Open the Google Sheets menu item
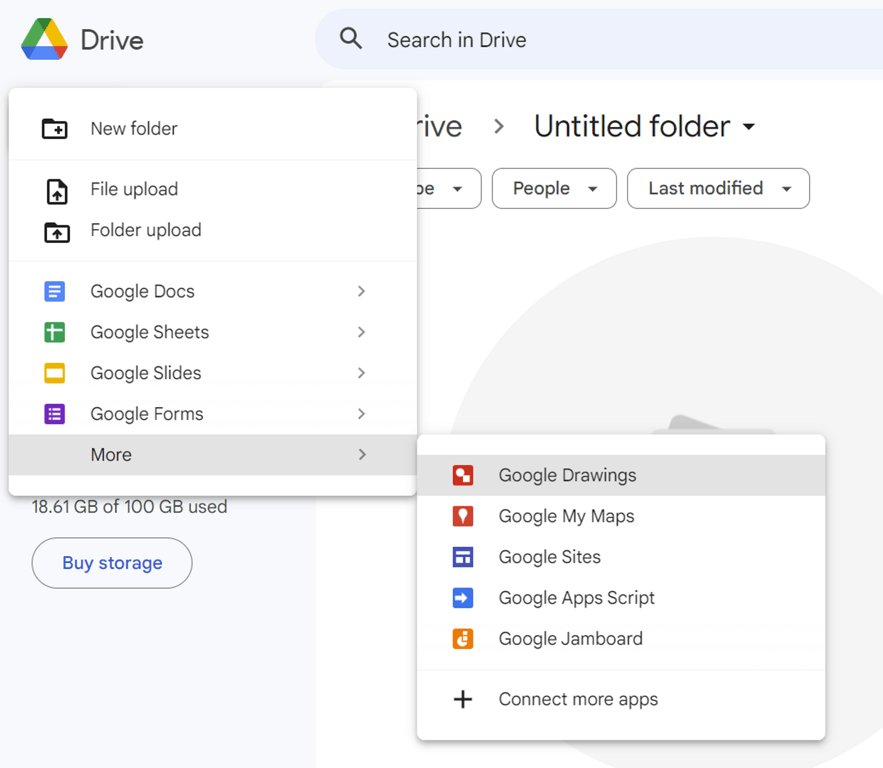This screenshot has width=883, height=768. click(213, 332)
